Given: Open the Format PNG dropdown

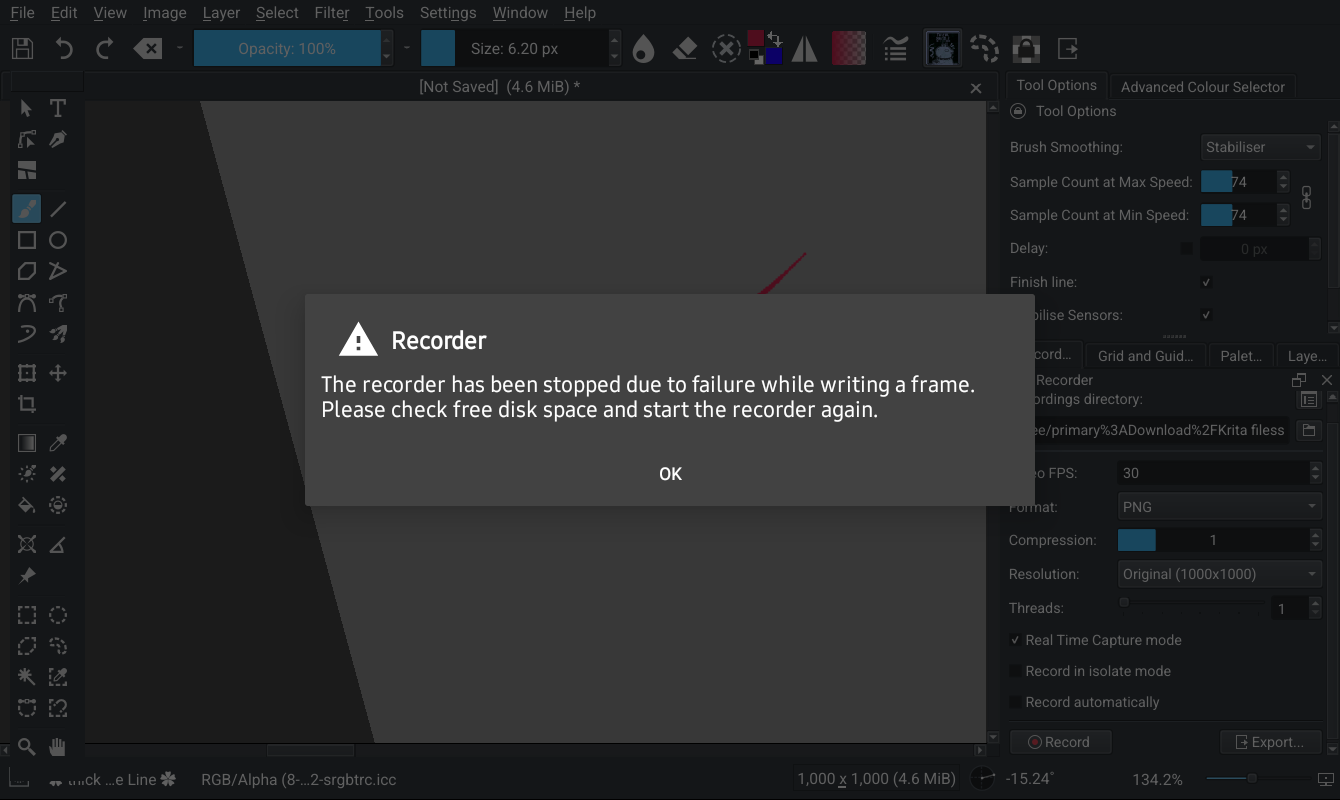Looking at the screenshot, I should 1220,507.
